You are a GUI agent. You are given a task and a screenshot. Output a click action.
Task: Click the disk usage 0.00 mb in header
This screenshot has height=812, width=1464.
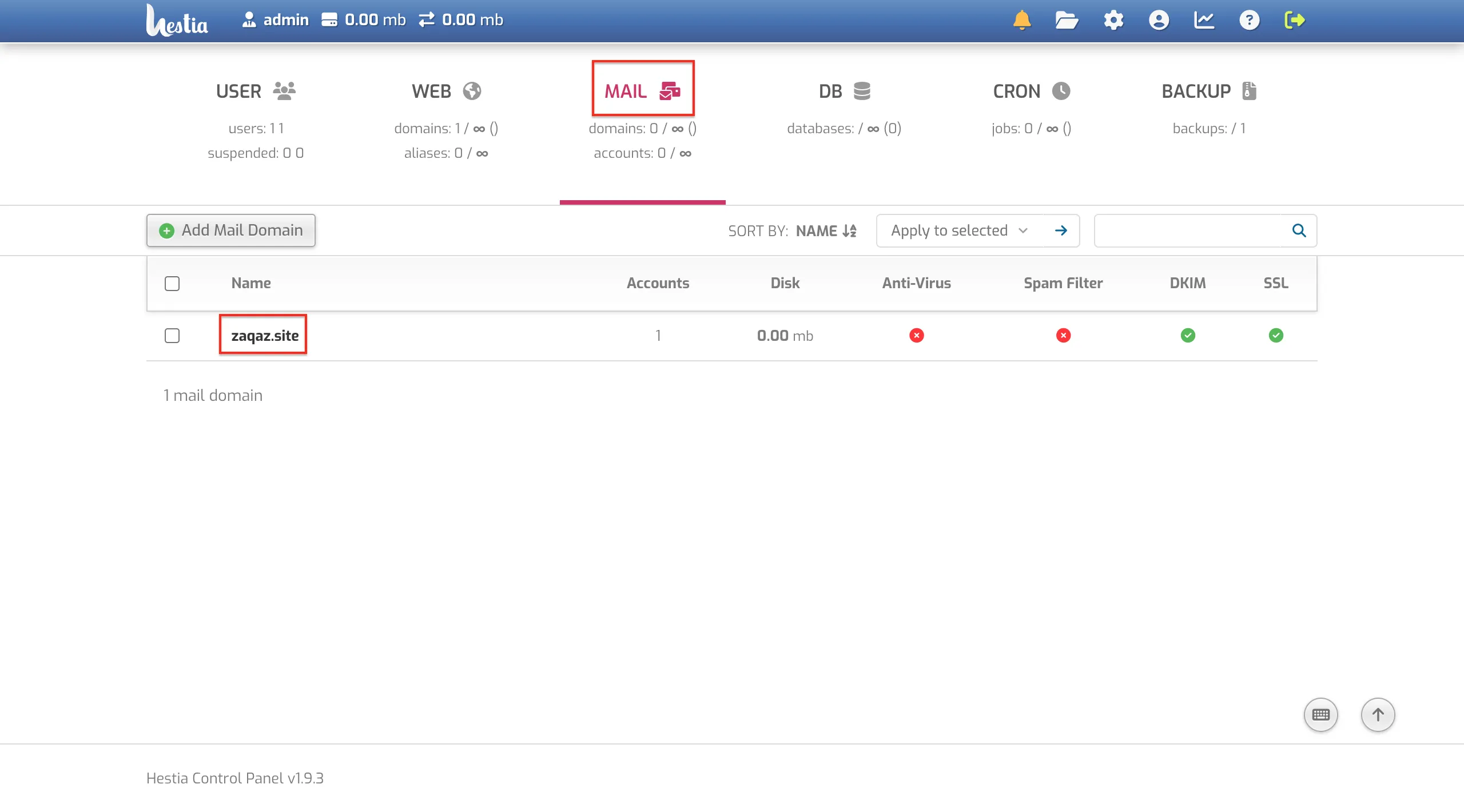coord(364,20)
